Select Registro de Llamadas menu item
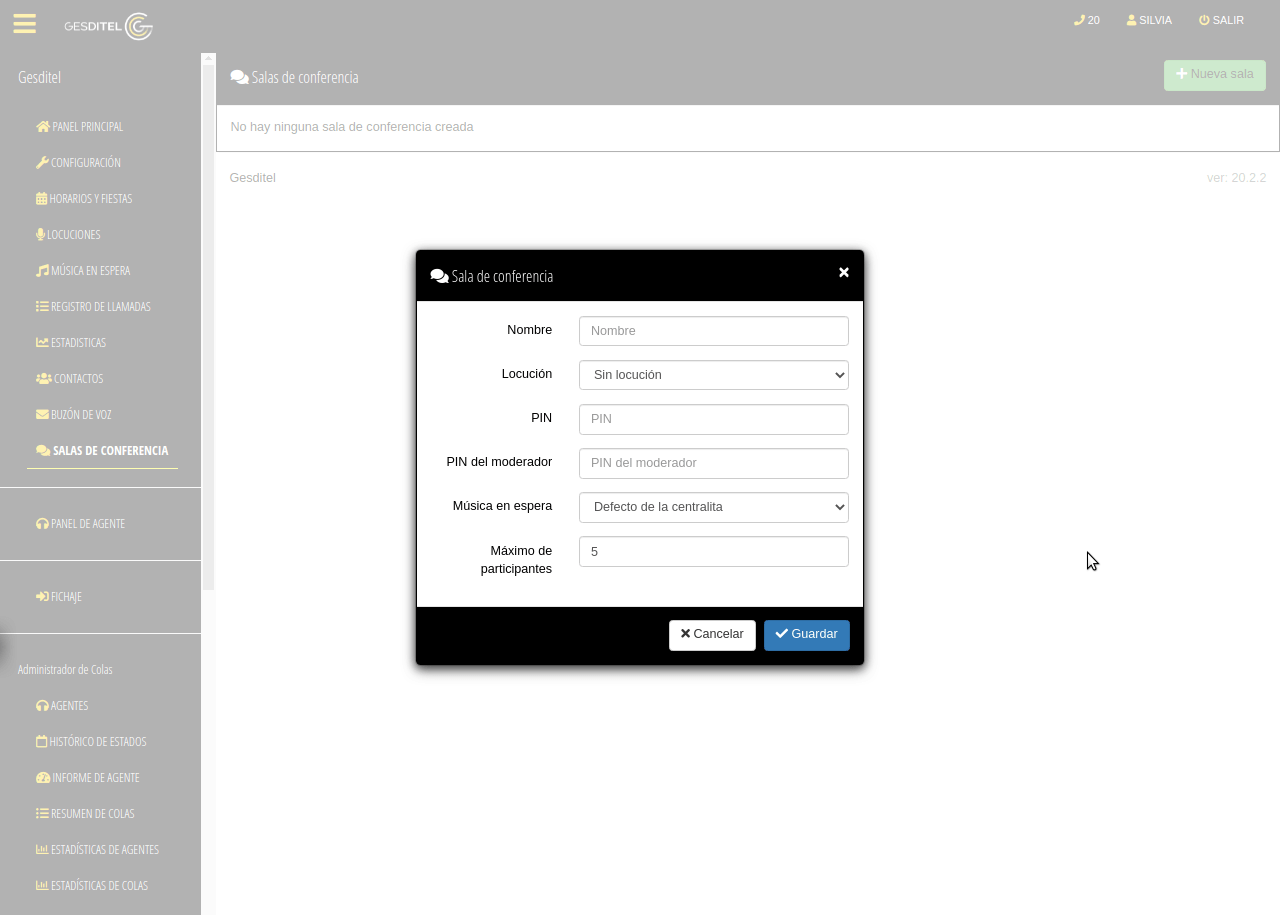This screenshot has width=1280, height=915. pos(93,307)
